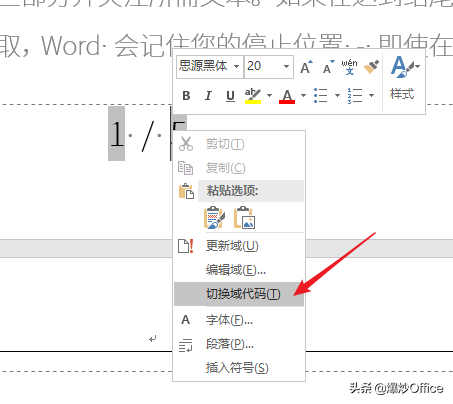This screenshot has width=453, height=404.
Task: Paste as Picture icon option
Action: [244, 218]
